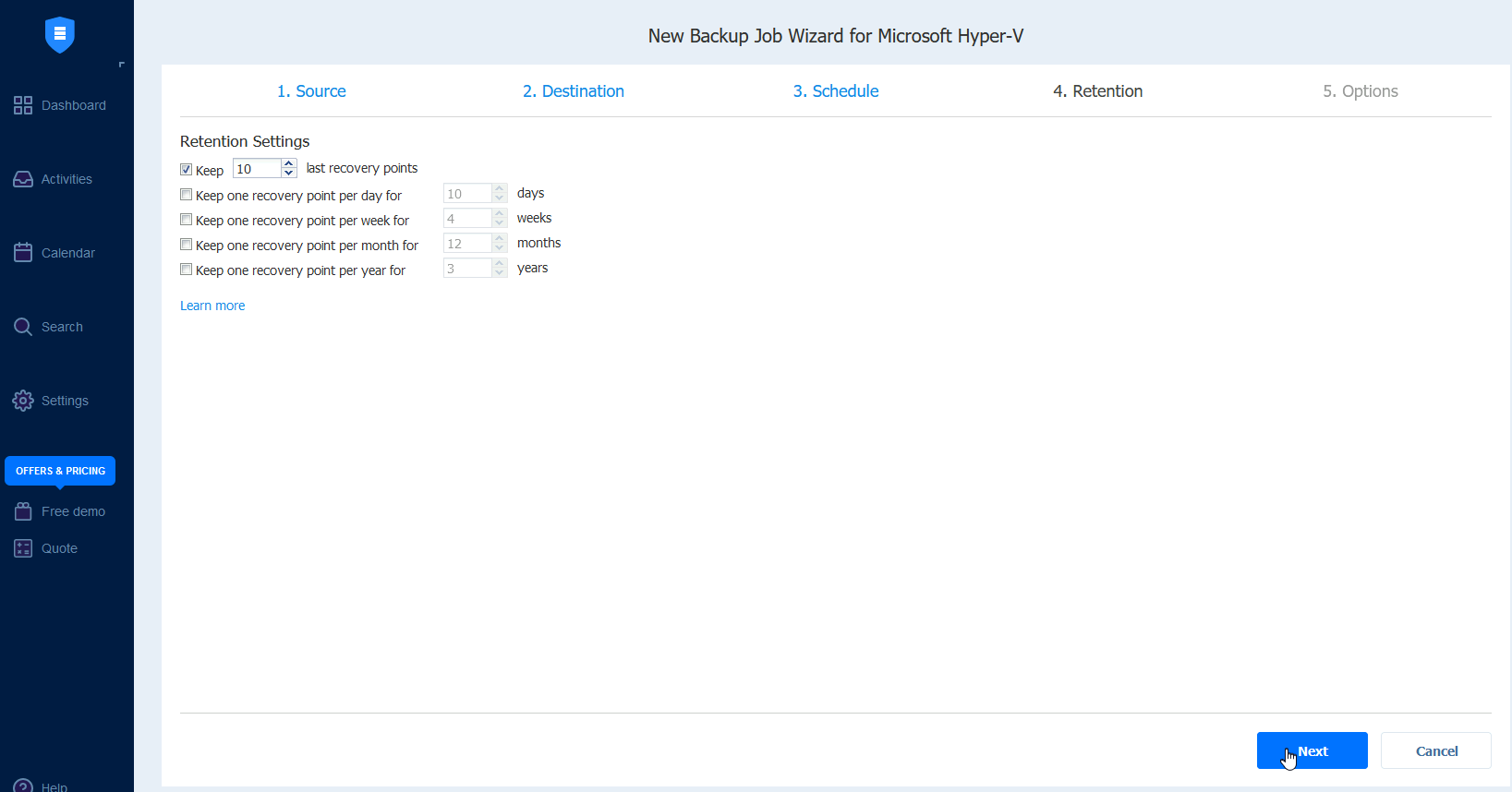Image resolution: width=1512 pixels, height=792 pixels.
Task: Click the wizard title text
Action: (836, 36)
